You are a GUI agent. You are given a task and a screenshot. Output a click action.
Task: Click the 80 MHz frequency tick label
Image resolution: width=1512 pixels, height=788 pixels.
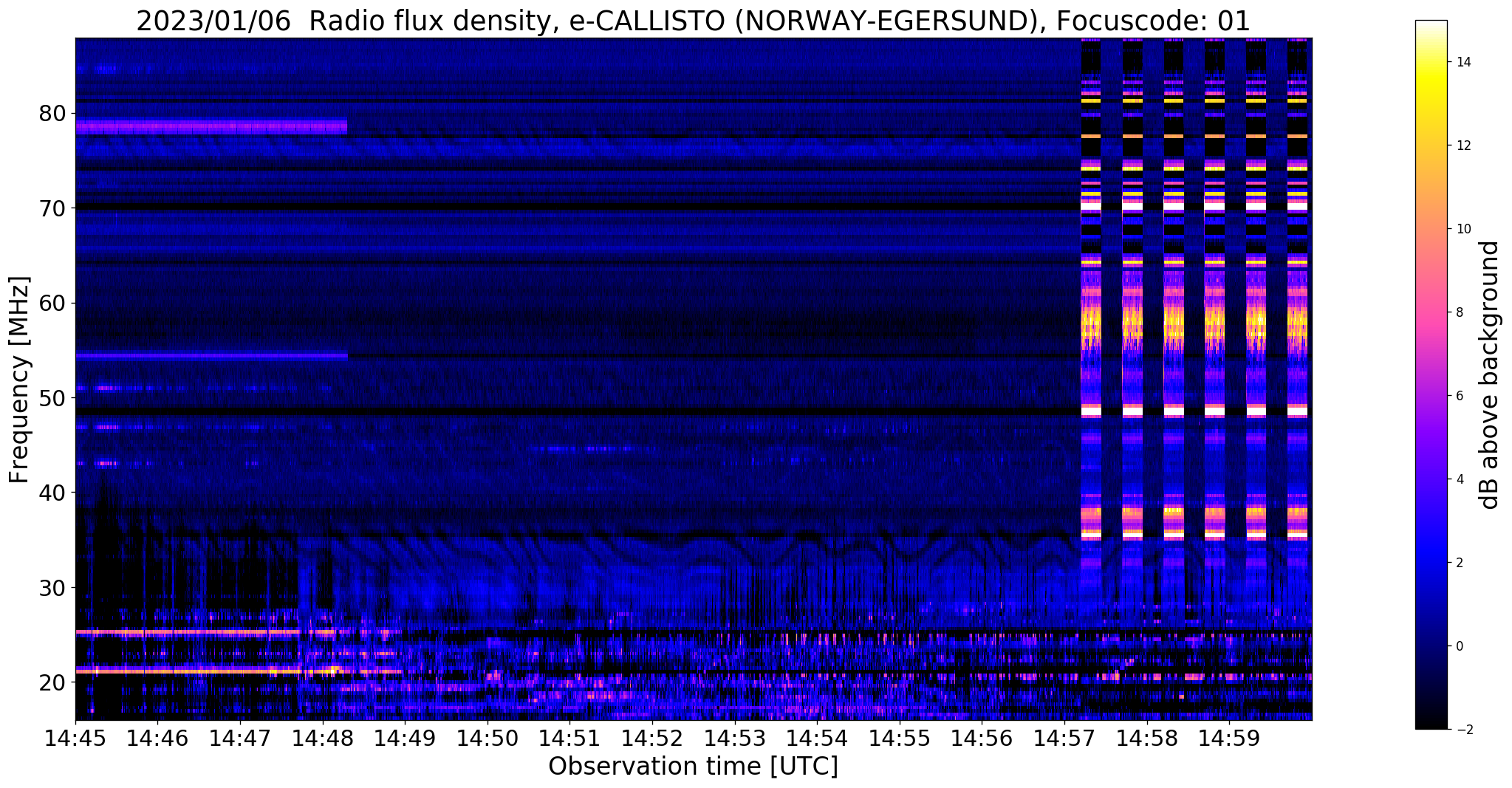click(52, 114)
